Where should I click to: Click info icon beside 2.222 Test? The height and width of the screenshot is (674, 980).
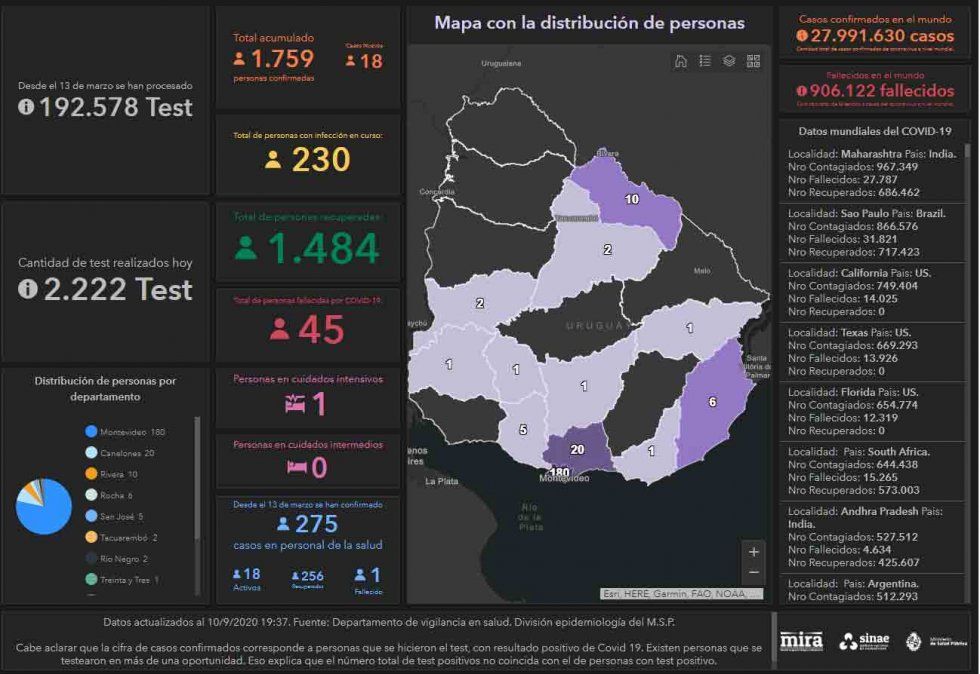(28, 289)
